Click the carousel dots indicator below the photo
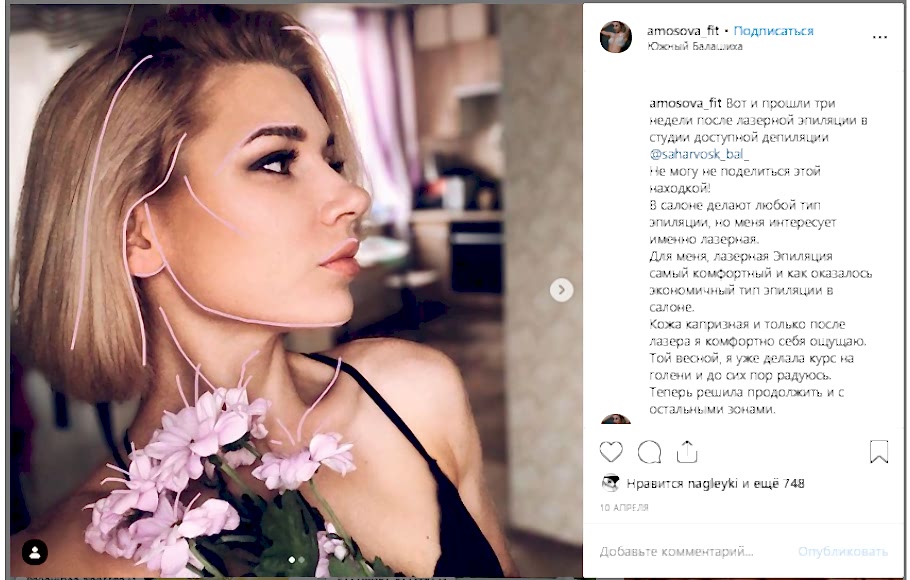Screen dimensions: 910x580 (297, 559)
